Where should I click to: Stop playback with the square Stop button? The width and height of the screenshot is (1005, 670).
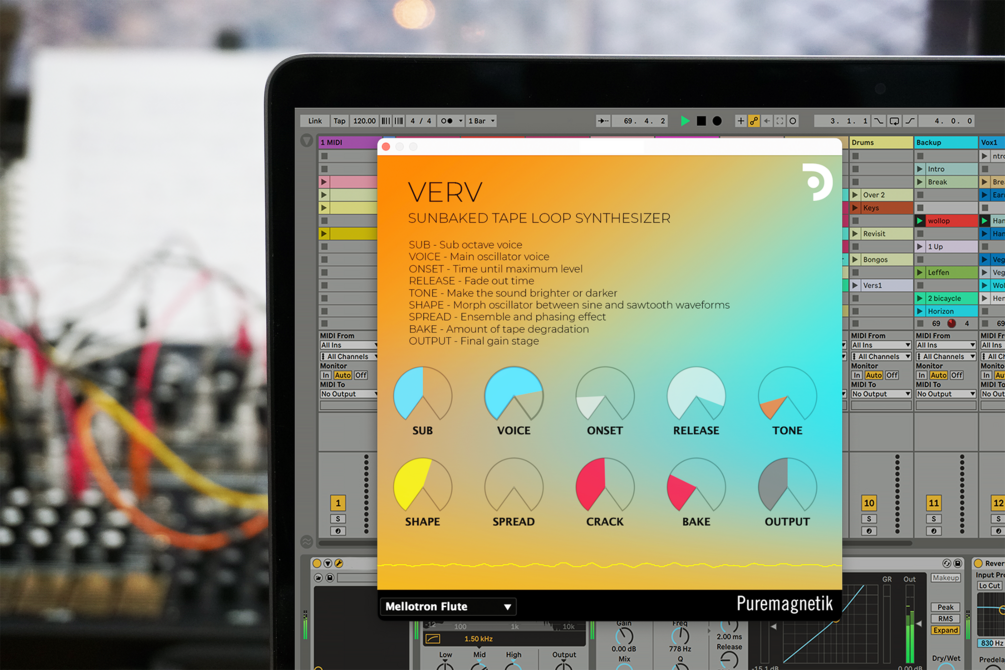pyautogui.click(x=701, y=121)
